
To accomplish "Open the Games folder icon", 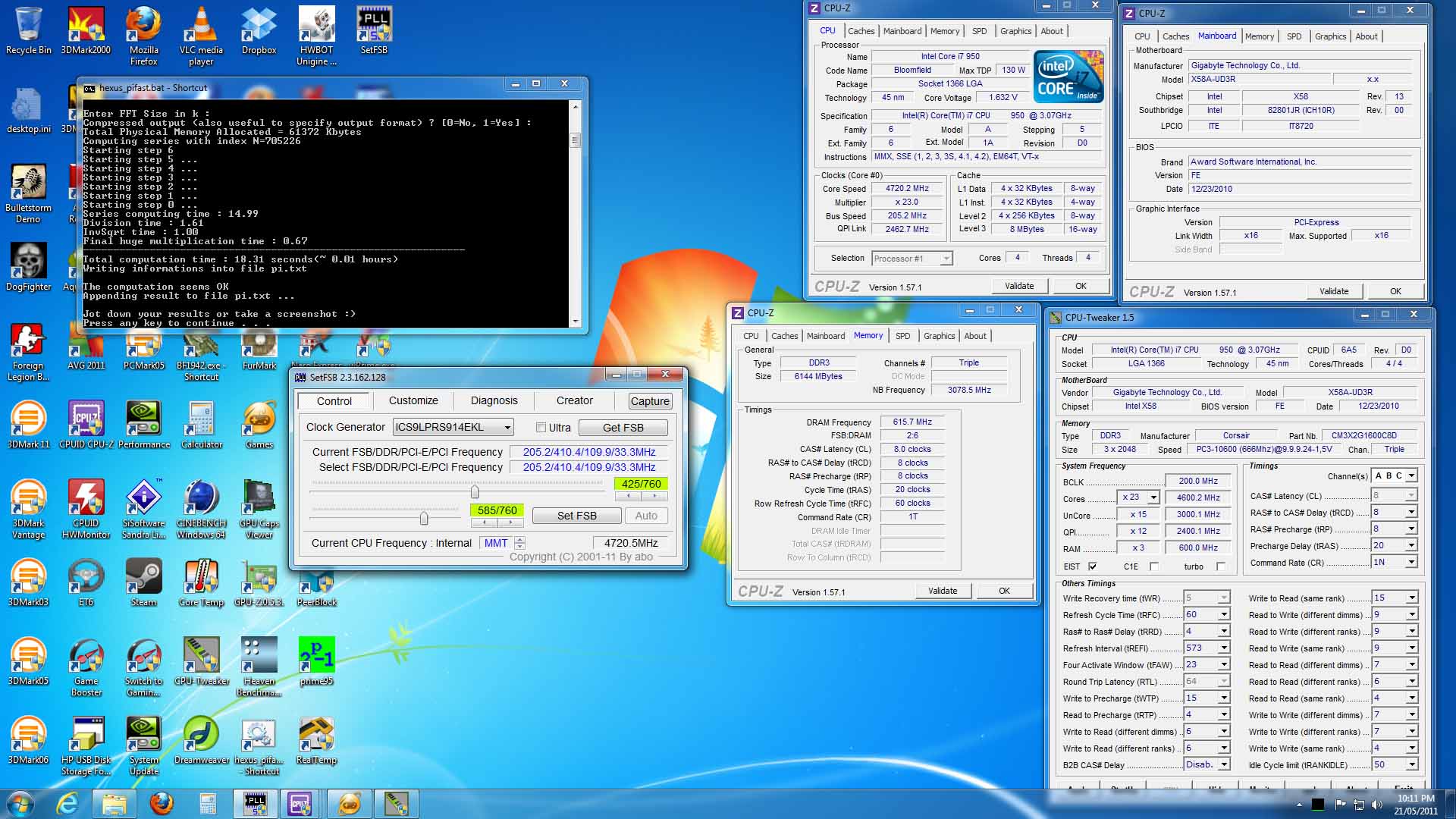I will tap(259, 425).
